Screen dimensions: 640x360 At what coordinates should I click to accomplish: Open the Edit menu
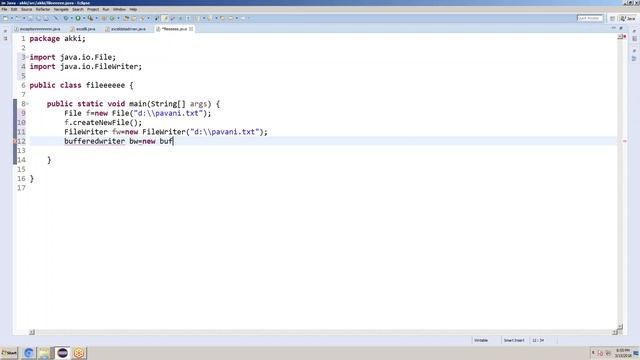pyautogui.click(x=14, y=9)
